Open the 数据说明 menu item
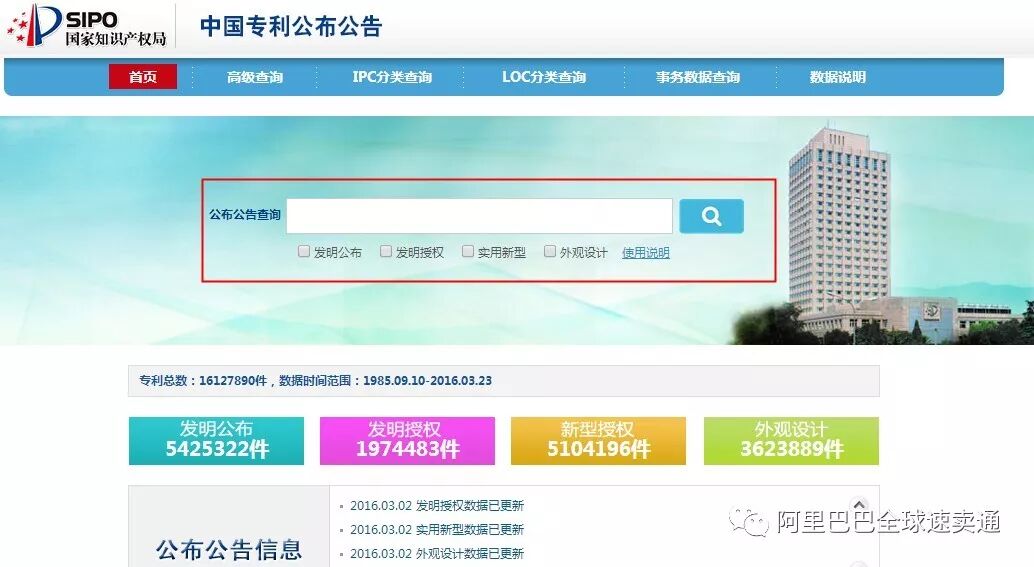Image resolution: width=1034 pixels, height=567 pixels. point(837,77)
